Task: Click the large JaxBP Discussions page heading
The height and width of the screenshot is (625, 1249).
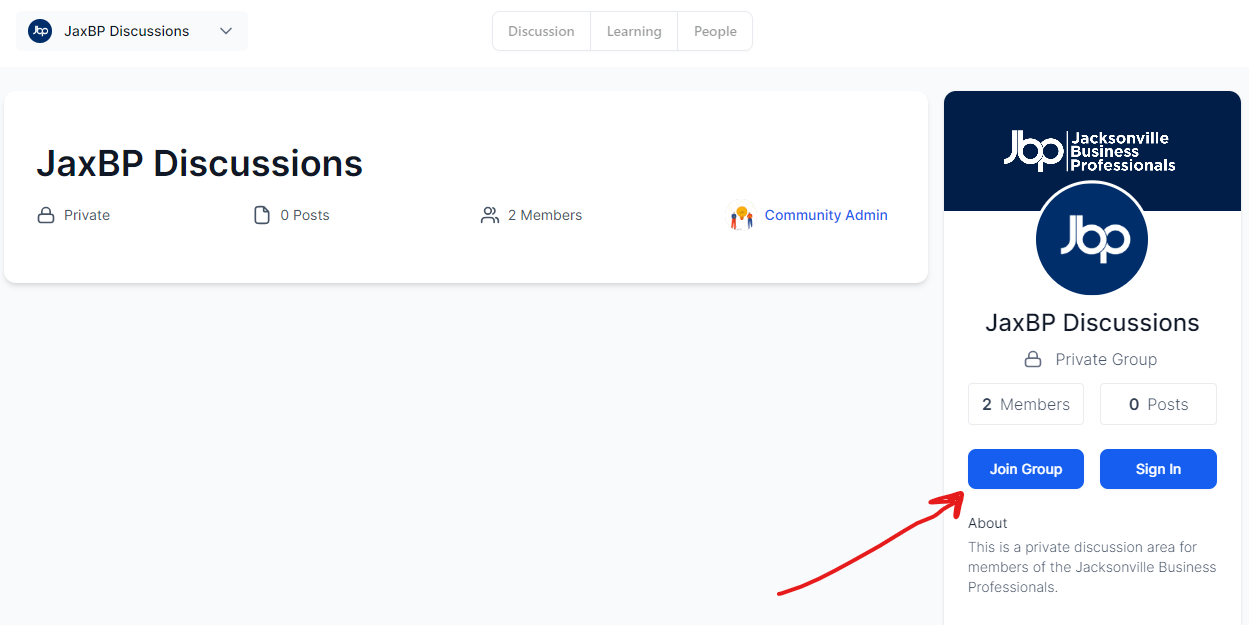Action: click(200, 164)
